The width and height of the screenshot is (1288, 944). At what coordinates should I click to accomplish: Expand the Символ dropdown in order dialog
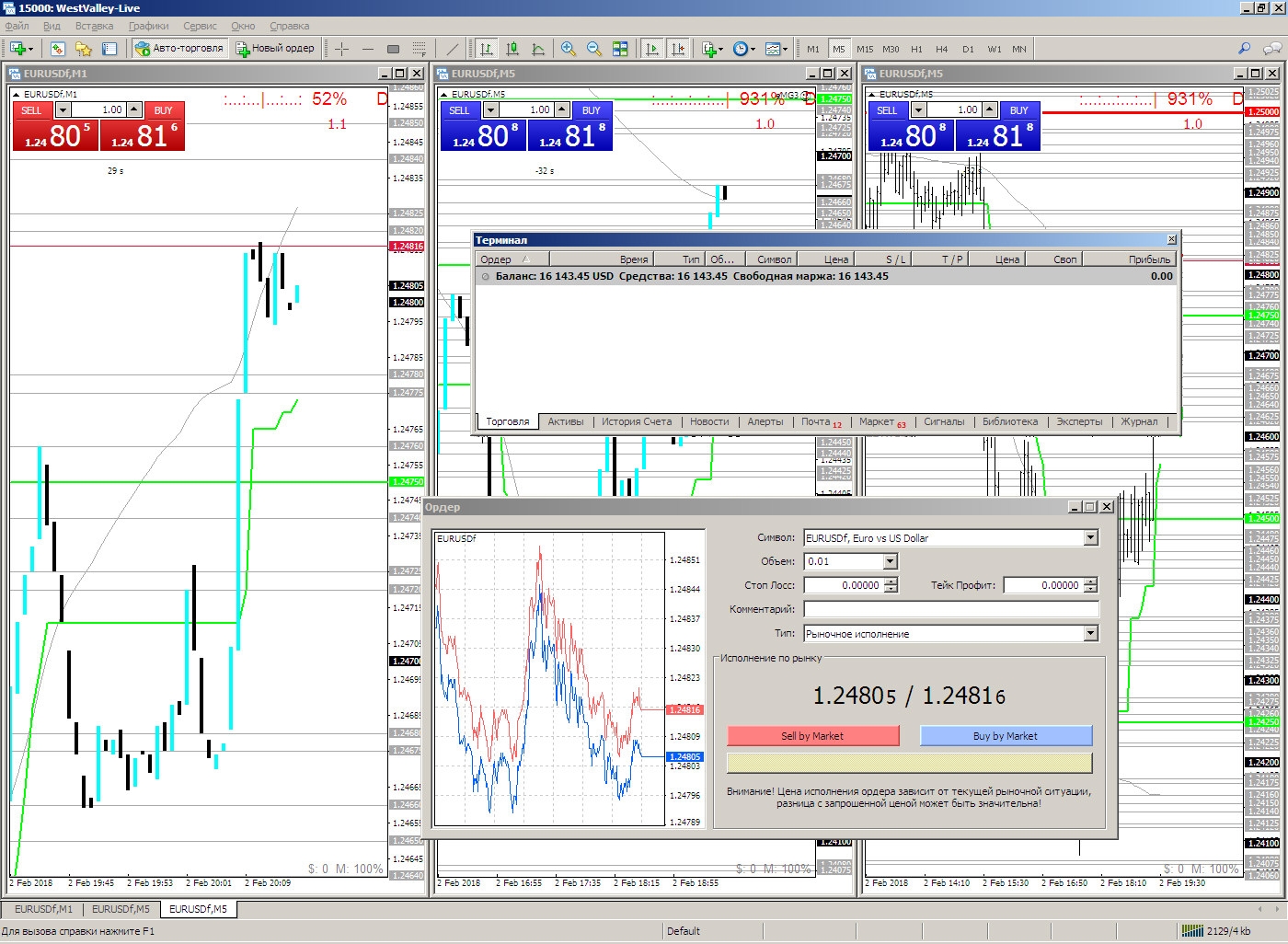coord(1090,538)
